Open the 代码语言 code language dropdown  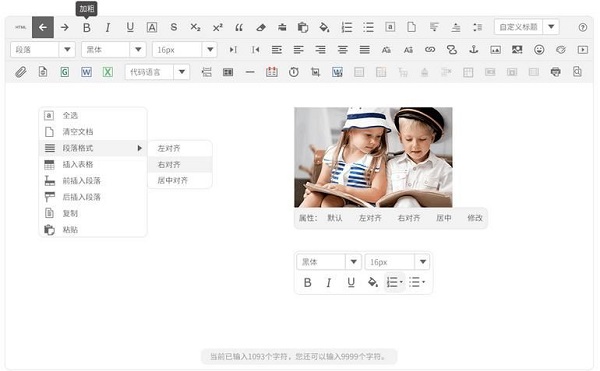157,72
